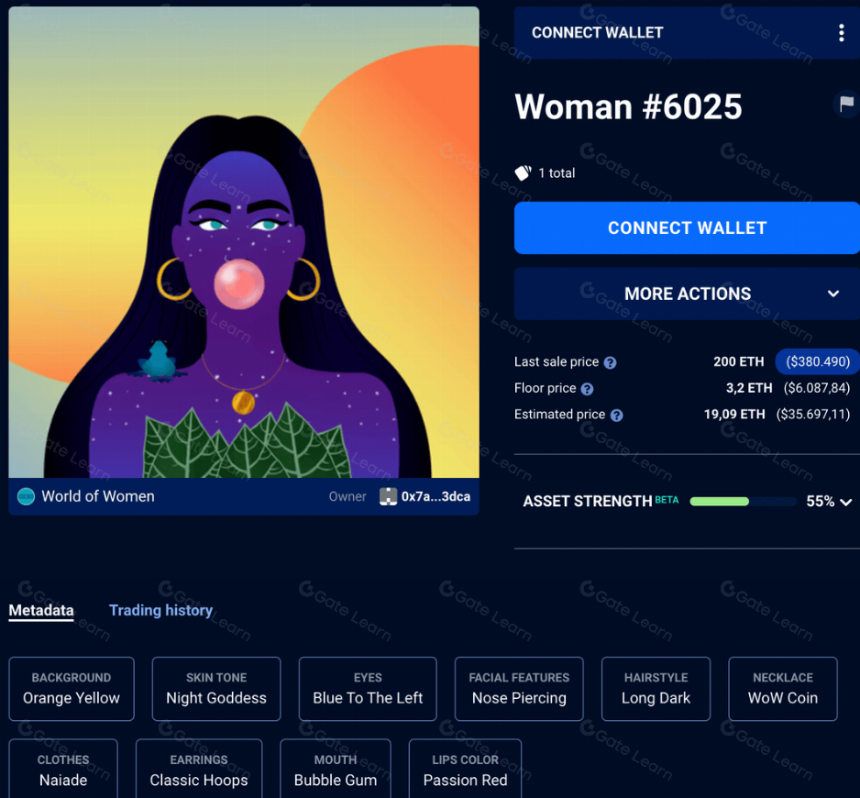Click the cards icon beside 1 total
Image resolution: width=860 pixels, height=798 pixels.
(523, 173)
